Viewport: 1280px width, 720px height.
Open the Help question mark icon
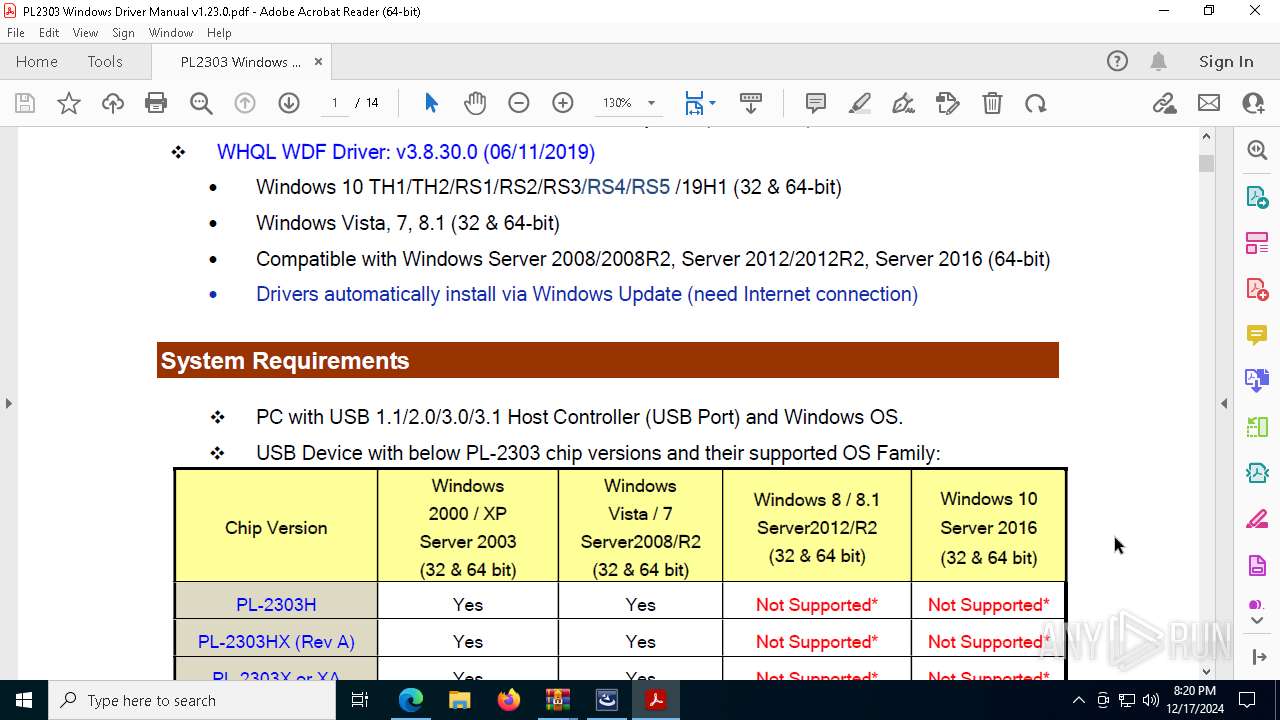point(1117,61)
